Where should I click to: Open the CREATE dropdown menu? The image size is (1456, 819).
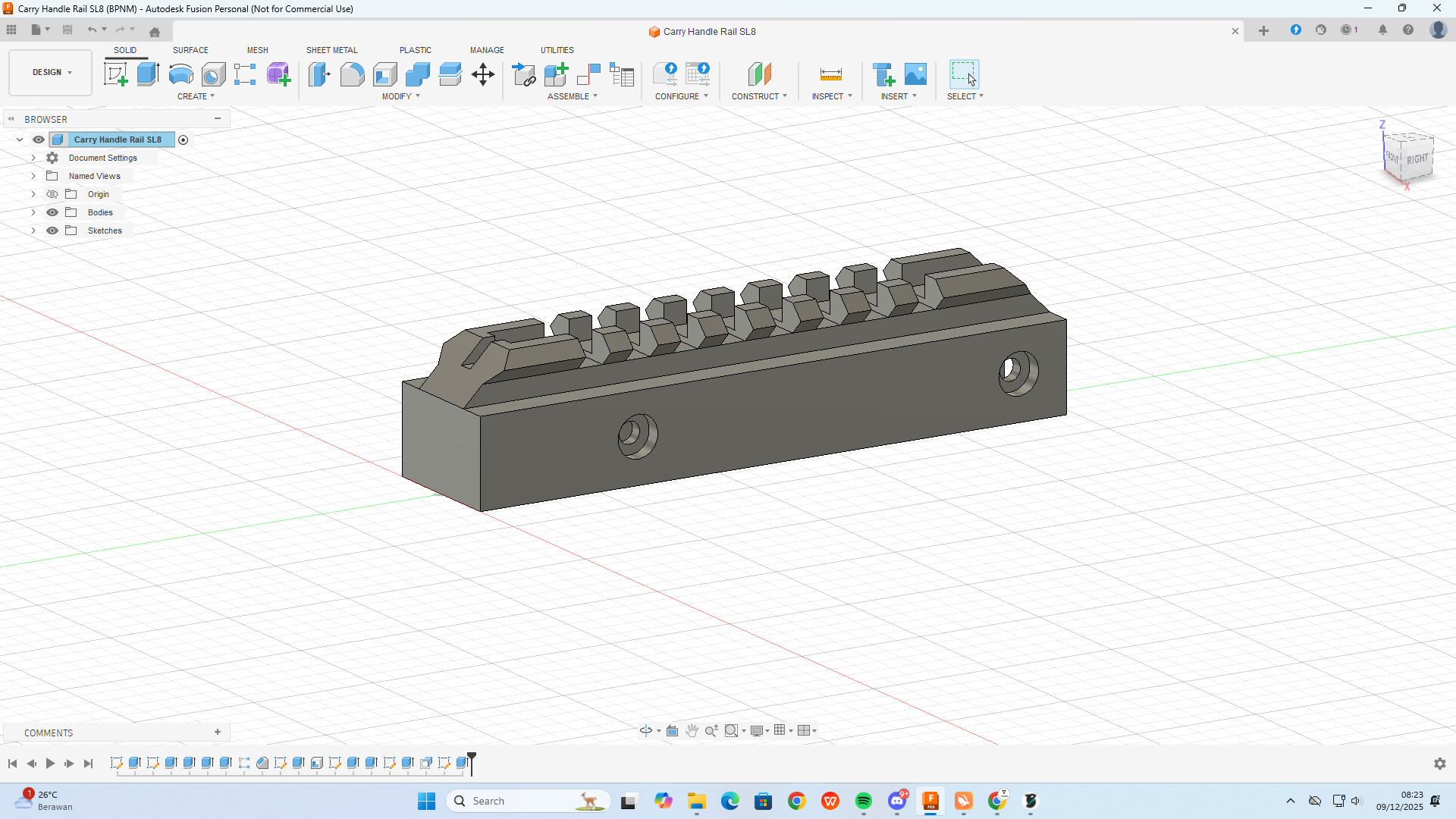click(x=196, y=96)
